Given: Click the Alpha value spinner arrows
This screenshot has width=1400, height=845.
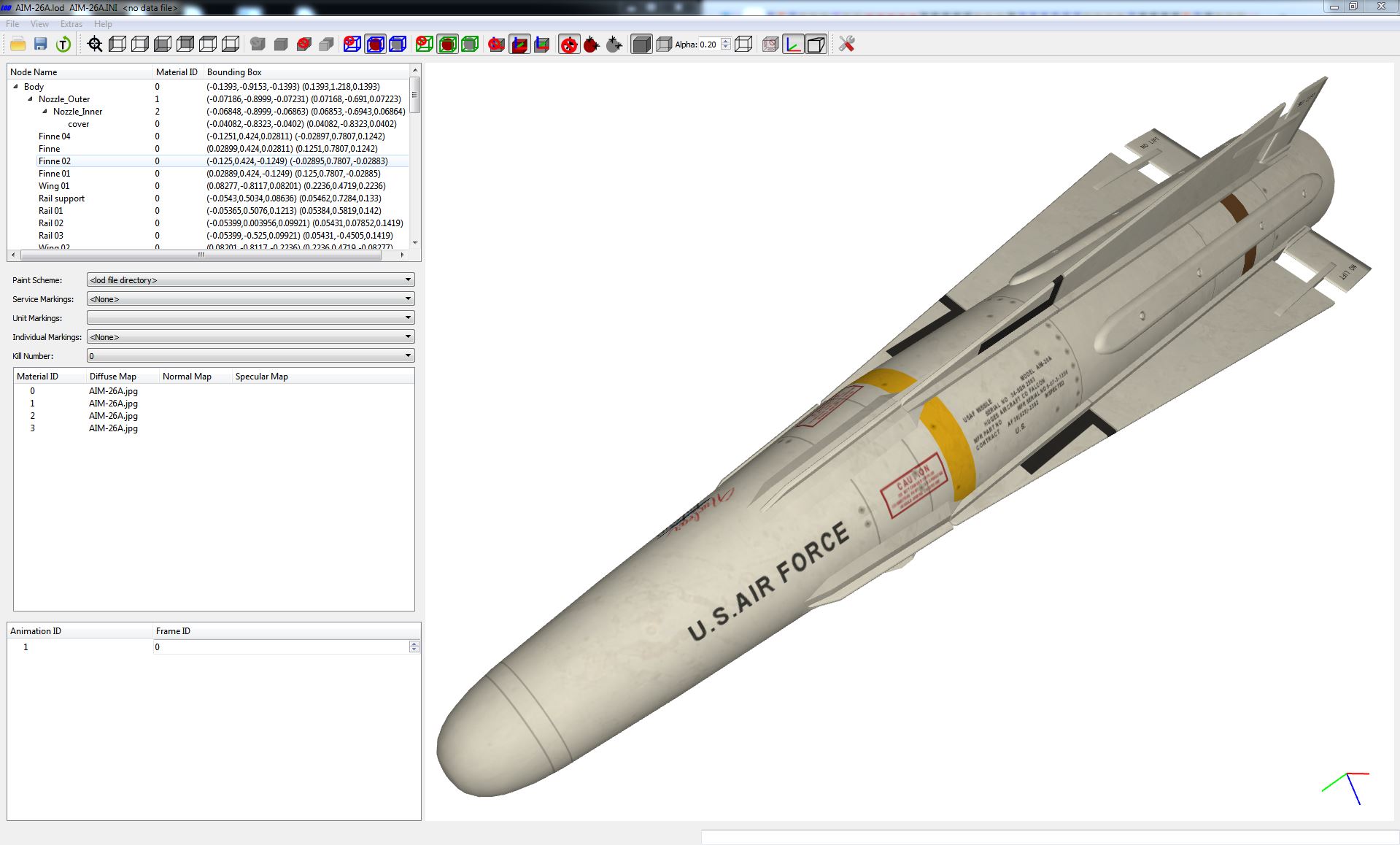Looking at the screenshot, I should [726, 45].
